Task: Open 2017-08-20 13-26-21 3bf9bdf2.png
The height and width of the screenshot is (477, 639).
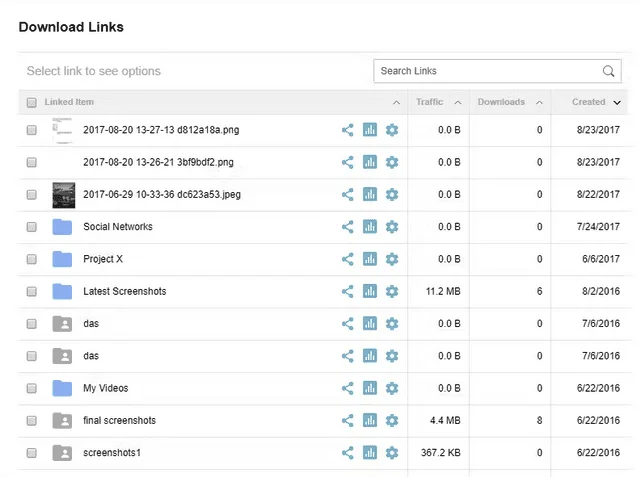Action: (x=158, y=162)
